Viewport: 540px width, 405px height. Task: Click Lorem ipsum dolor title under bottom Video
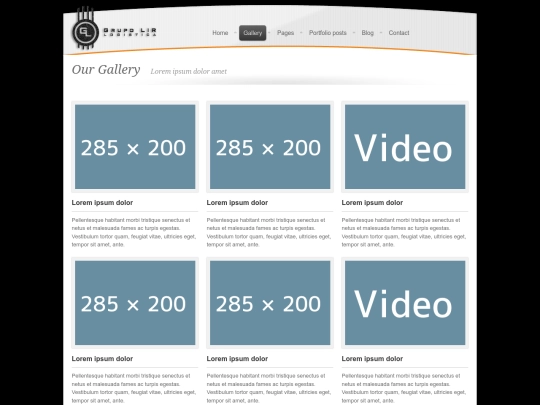coord(372,359)
